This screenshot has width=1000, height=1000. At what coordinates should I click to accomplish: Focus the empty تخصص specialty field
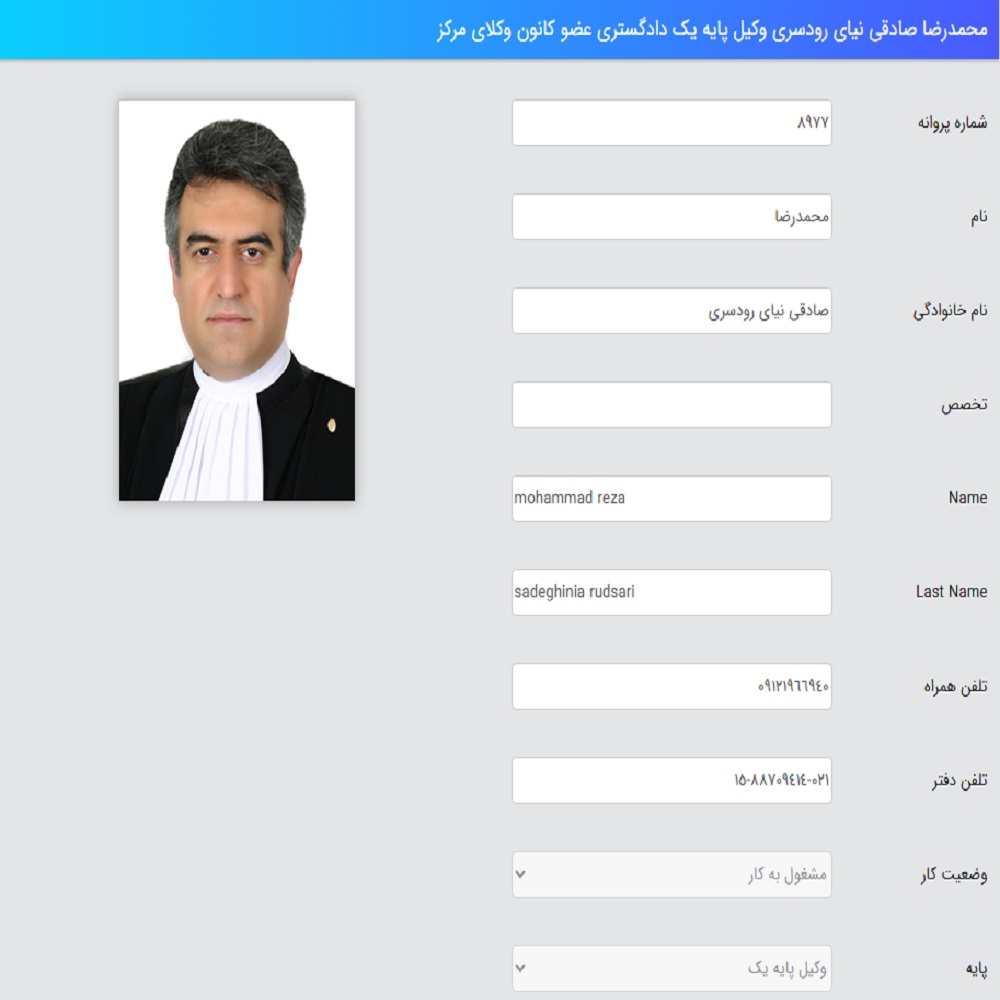click(672, 404)
